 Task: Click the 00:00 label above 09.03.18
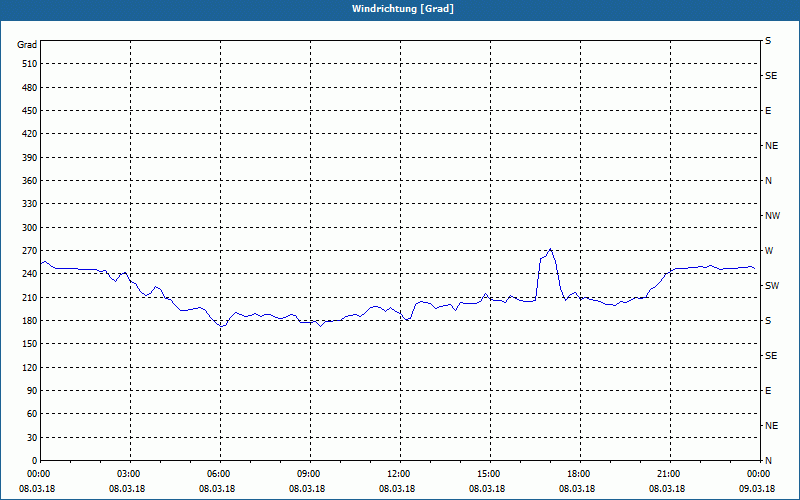click(x=758, y=474)
